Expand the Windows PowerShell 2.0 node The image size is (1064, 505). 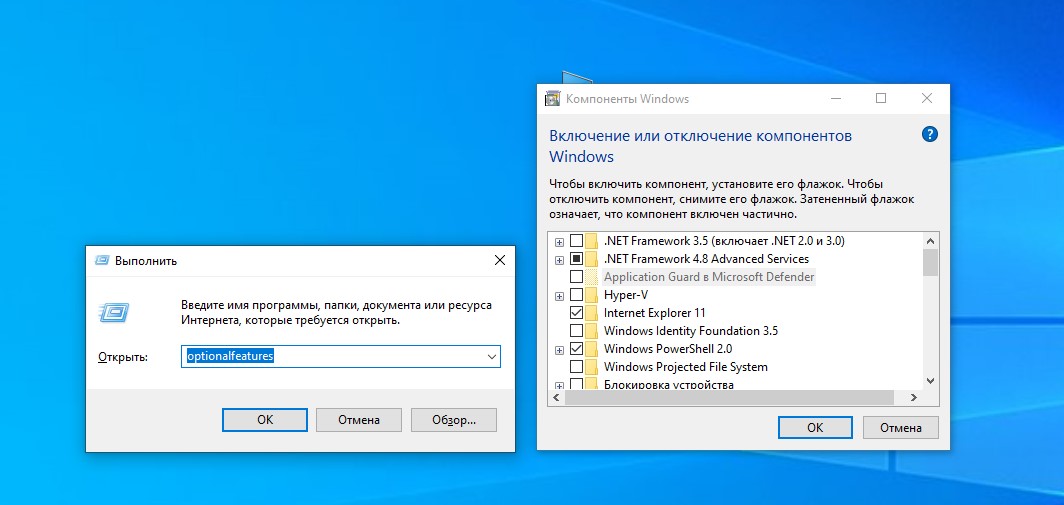pyautogui.click(x=559, y=350)
